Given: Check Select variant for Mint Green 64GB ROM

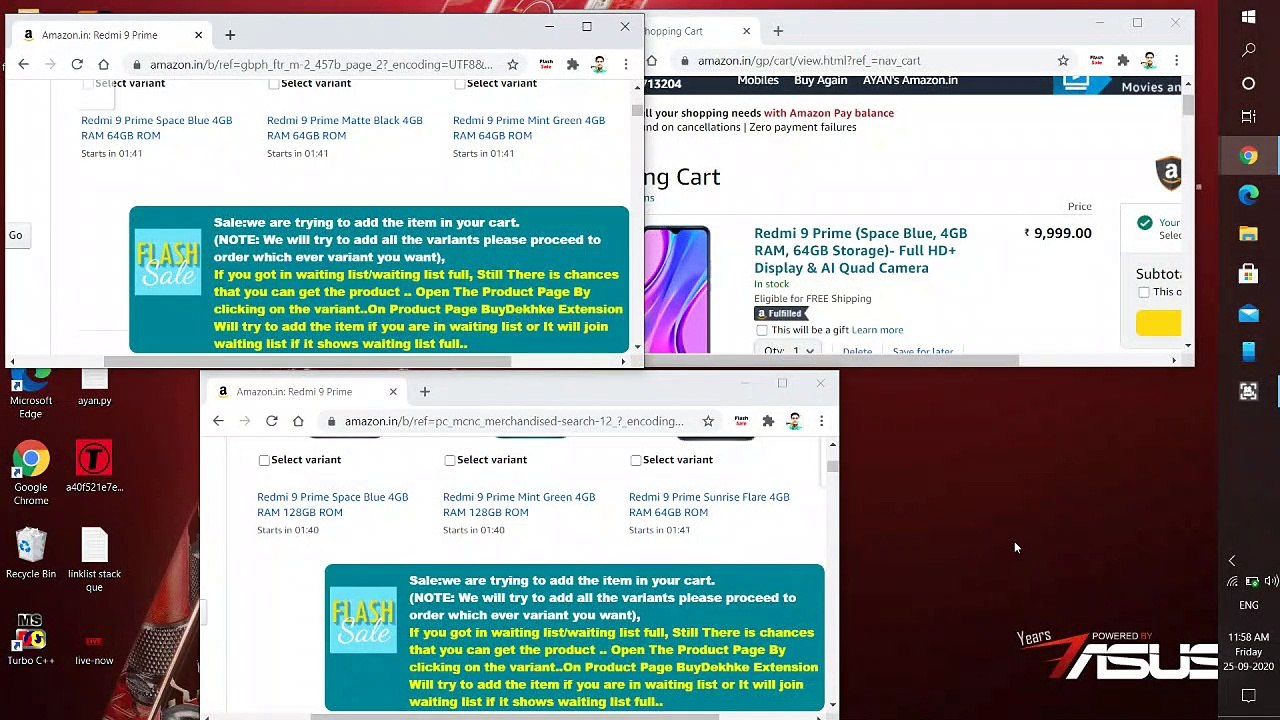Looking at the screenshot, I should (460, 84).
